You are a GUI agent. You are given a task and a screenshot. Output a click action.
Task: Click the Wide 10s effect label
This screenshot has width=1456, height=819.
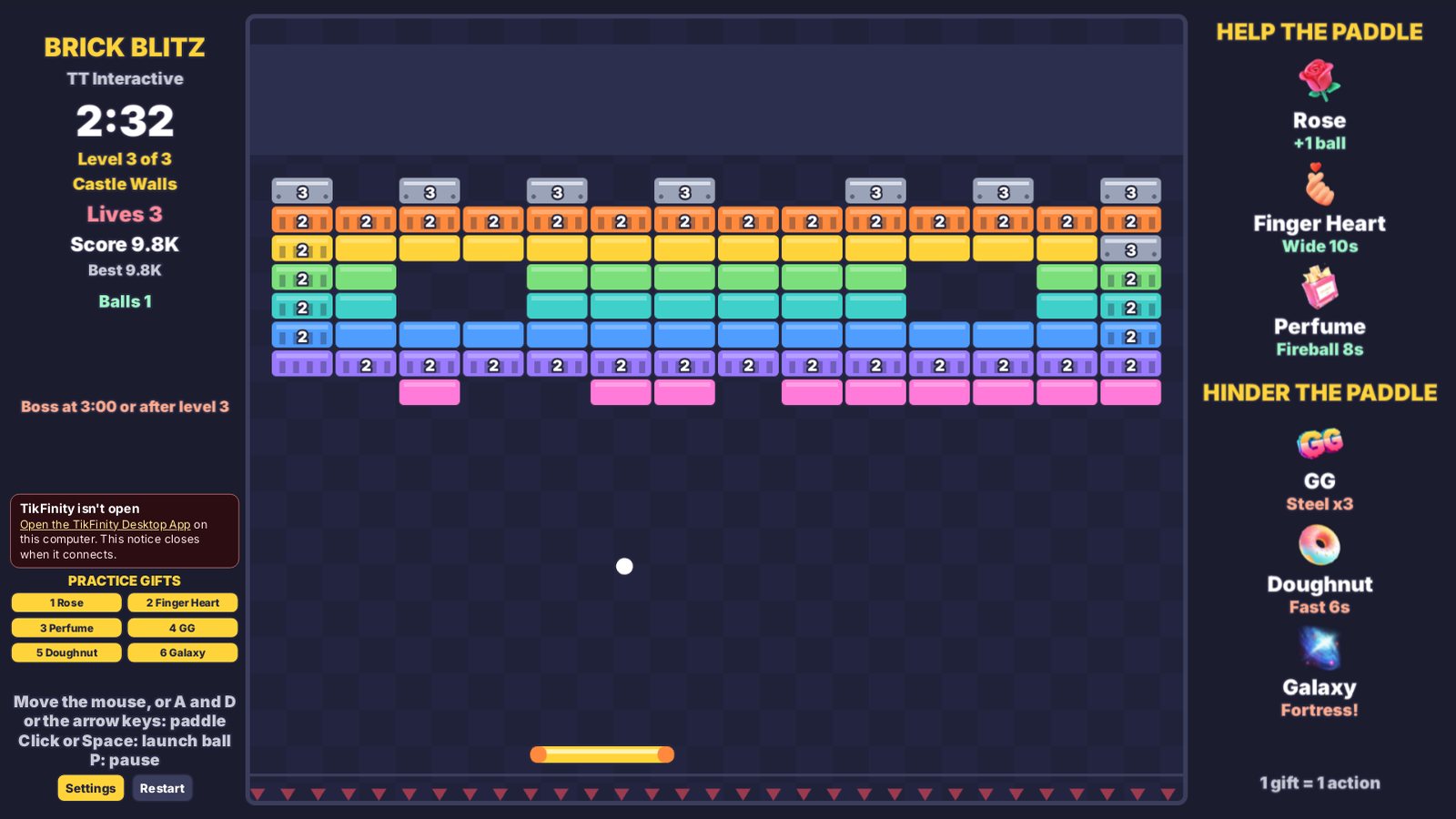(1319, 247)
